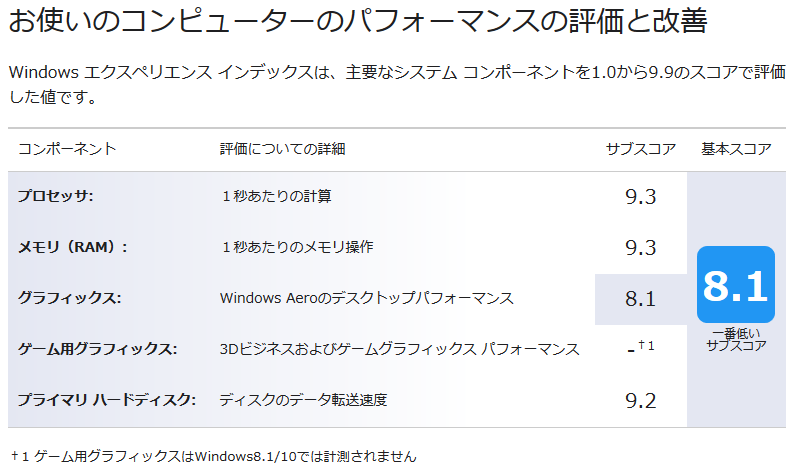Click the page title about performance evaluation
The image size is (795, 472).
point(358,21)
